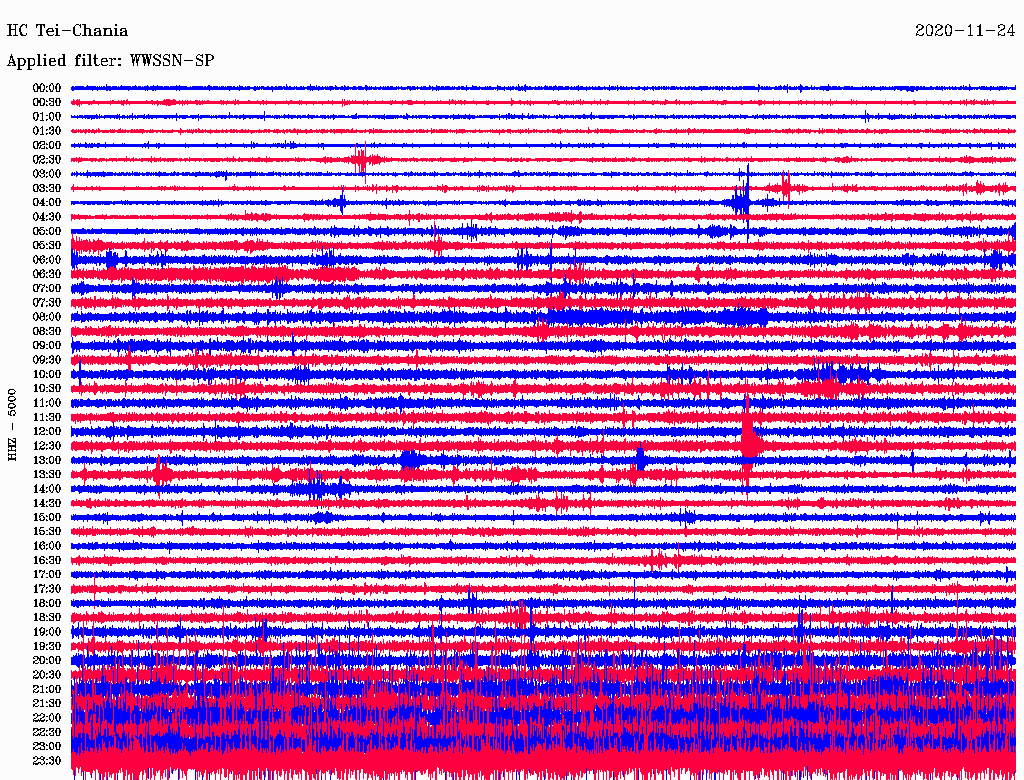Image resolution: width=1024 pixels, height=780 pixels.
Task: Select the 09:00 time label
Action: point(47,346)
